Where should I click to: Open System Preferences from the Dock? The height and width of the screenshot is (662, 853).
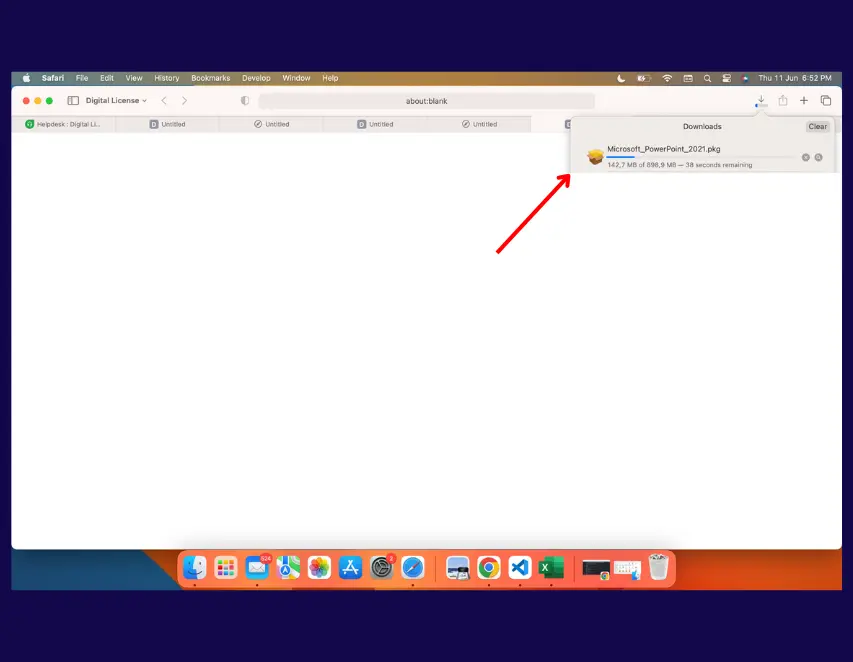(381, 568)
